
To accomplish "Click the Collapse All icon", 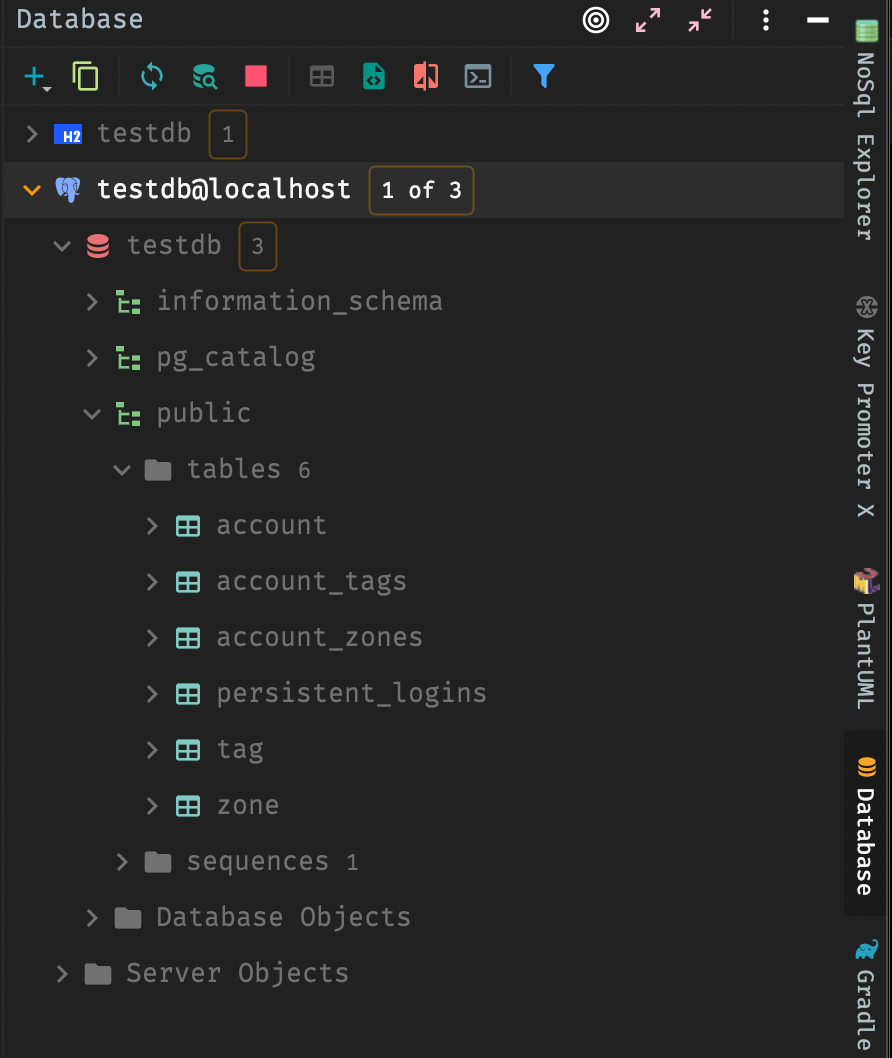I will (x=700, y=20).
